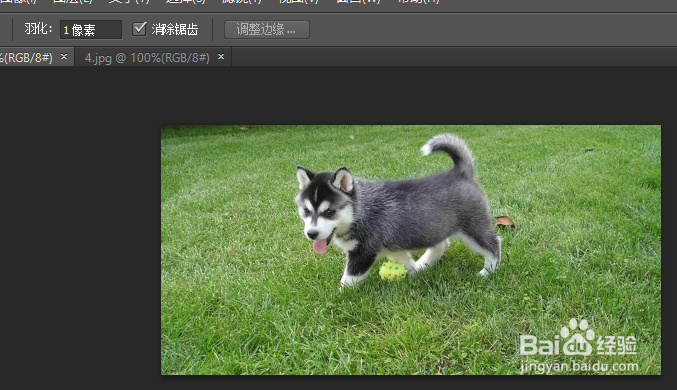Click the husky puppy photo on the canvas
677x390 pixels.
coord(411,250)
